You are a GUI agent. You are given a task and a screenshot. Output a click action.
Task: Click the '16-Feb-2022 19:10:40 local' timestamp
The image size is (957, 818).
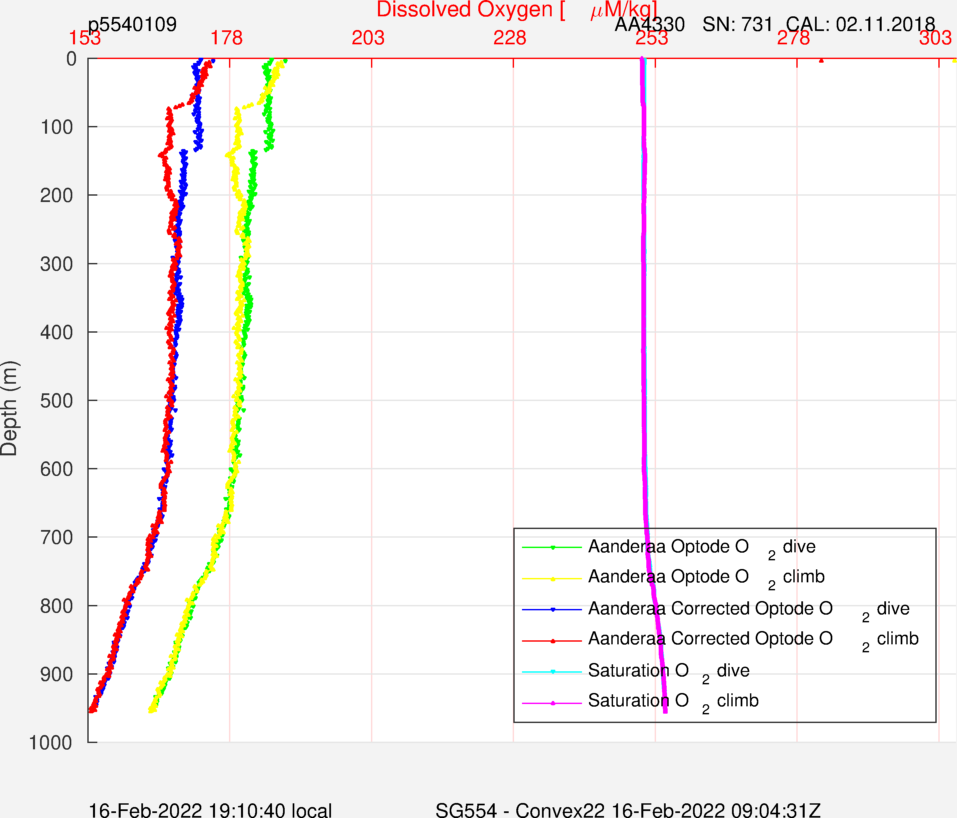[x=211, y=809]
